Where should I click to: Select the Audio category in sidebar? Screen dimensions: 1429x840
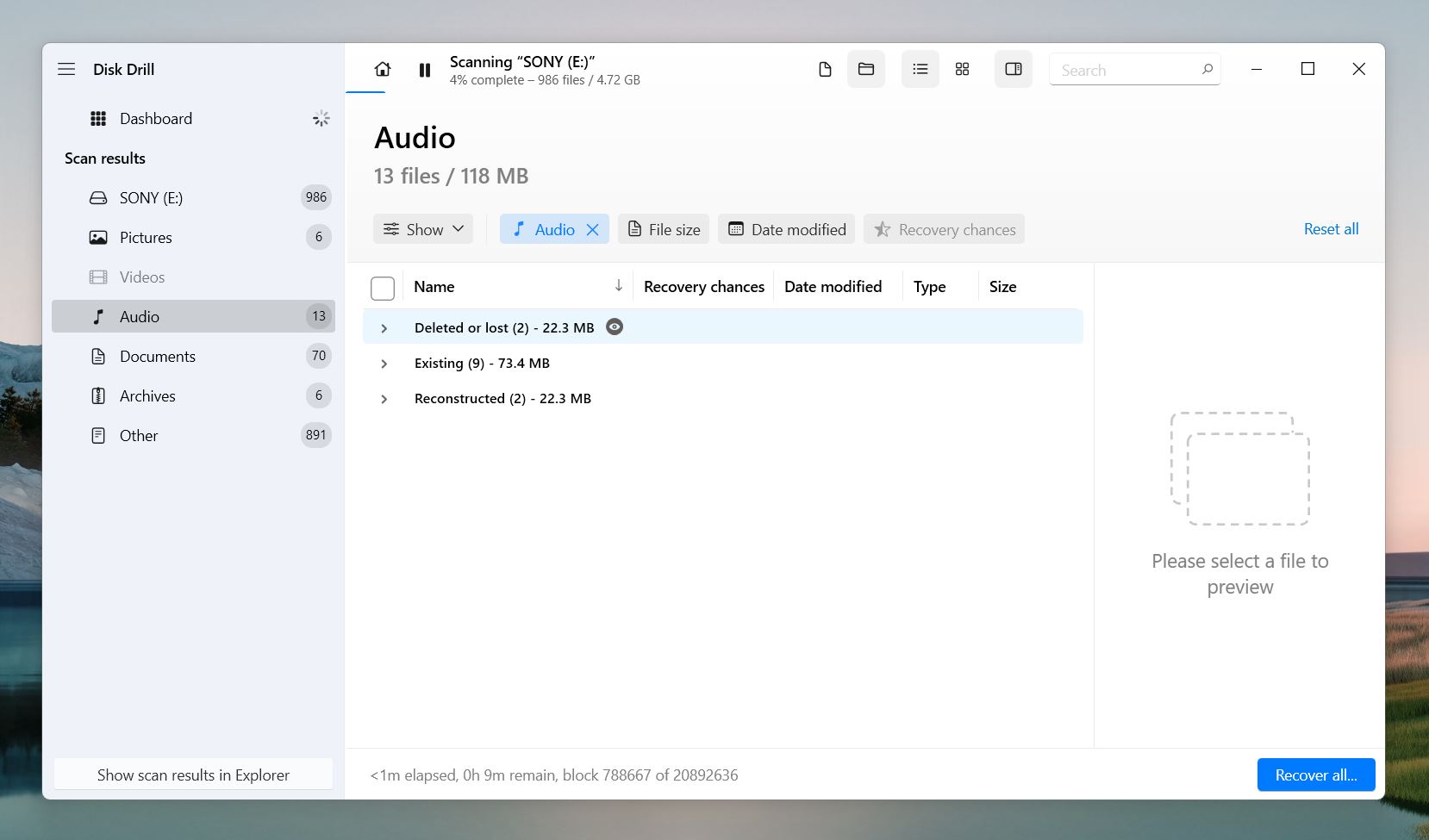click(193, 316)
